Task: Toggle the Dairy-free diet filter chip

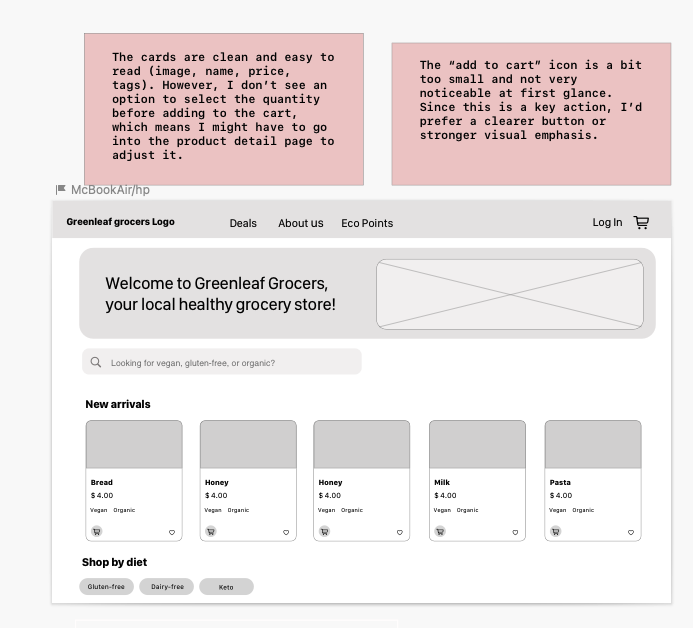Action: [x=166, y=587]
